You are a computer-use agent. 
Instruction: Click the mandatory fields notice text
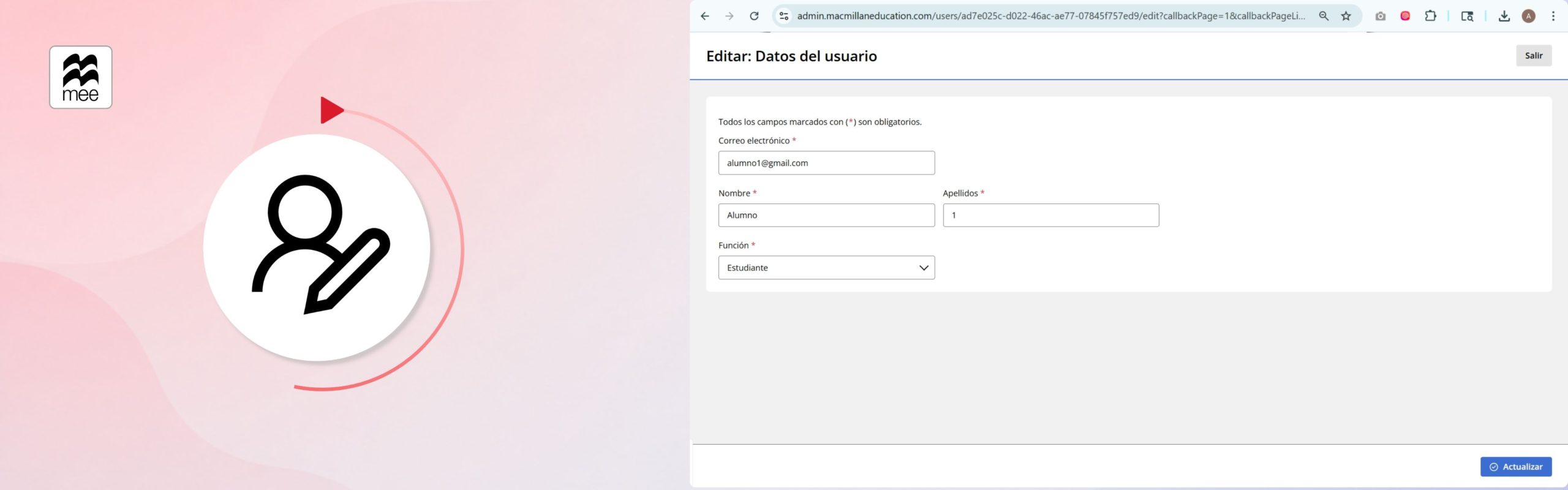820,122
